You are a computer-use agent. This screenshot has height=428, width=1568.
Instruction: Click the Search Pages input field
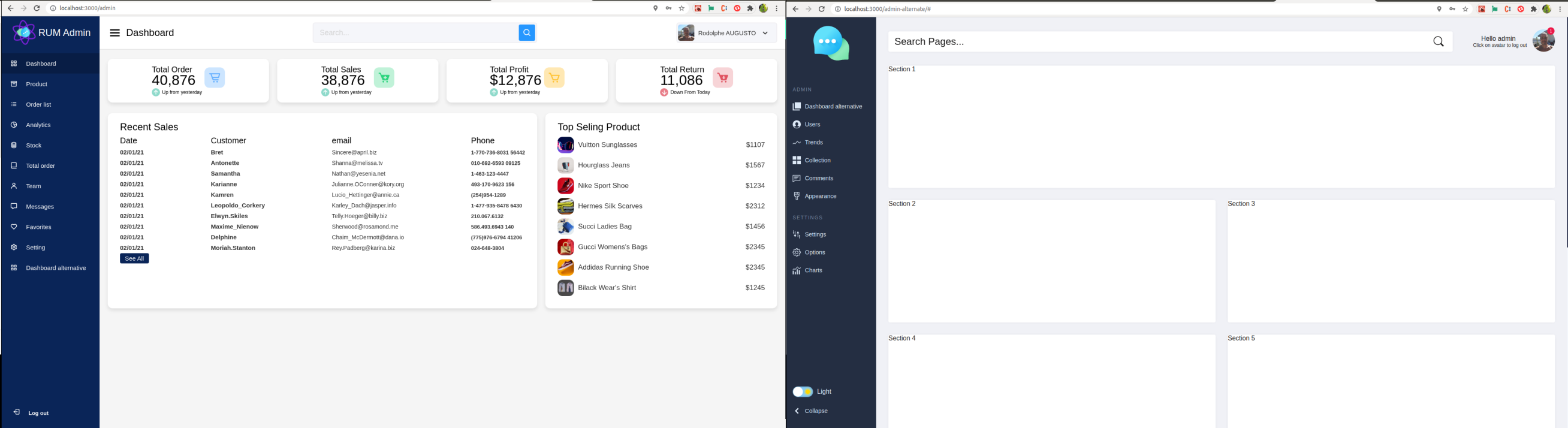[x=1157, y=41]
